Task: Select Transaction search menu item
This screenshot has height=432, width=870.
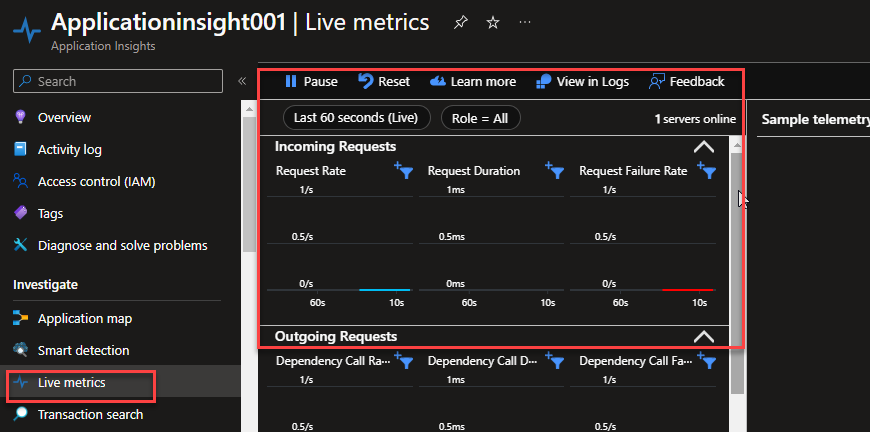Action: (x=90, y=414)
